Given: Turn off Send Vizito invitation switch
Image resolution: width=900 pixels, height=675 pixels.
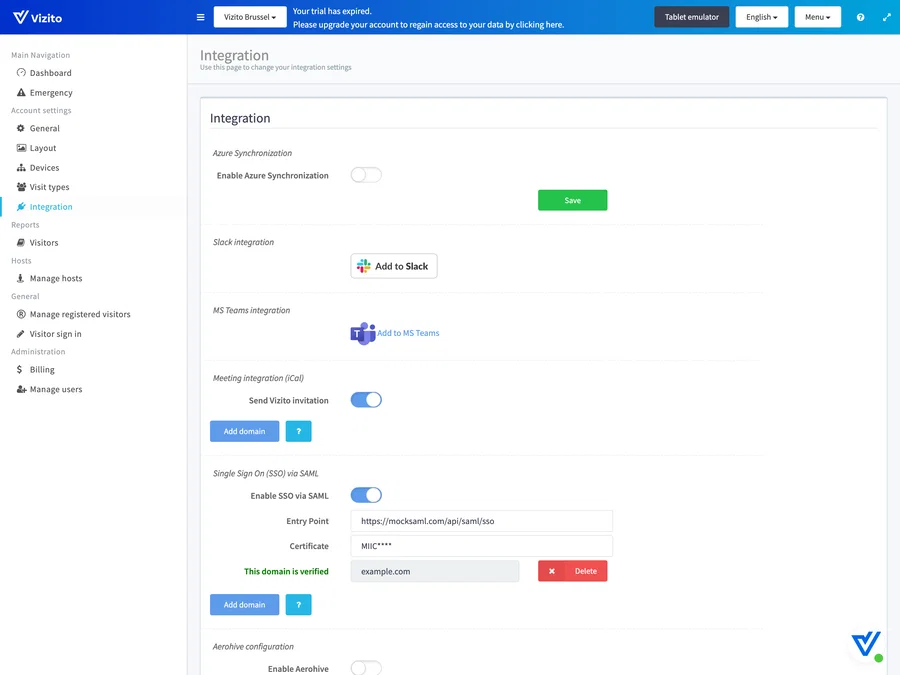Looking at the screenshot, I should [366, 400].
